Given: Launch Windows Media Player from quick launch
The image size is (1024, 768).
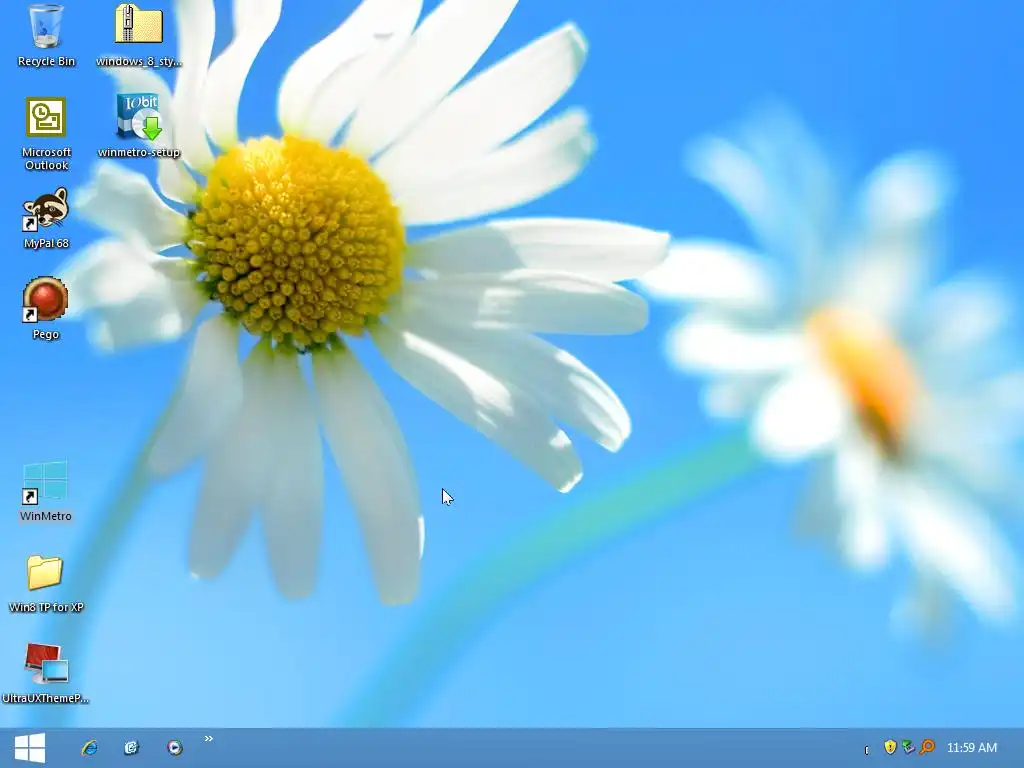Looking at the screenshot, I should click(174, 748).
